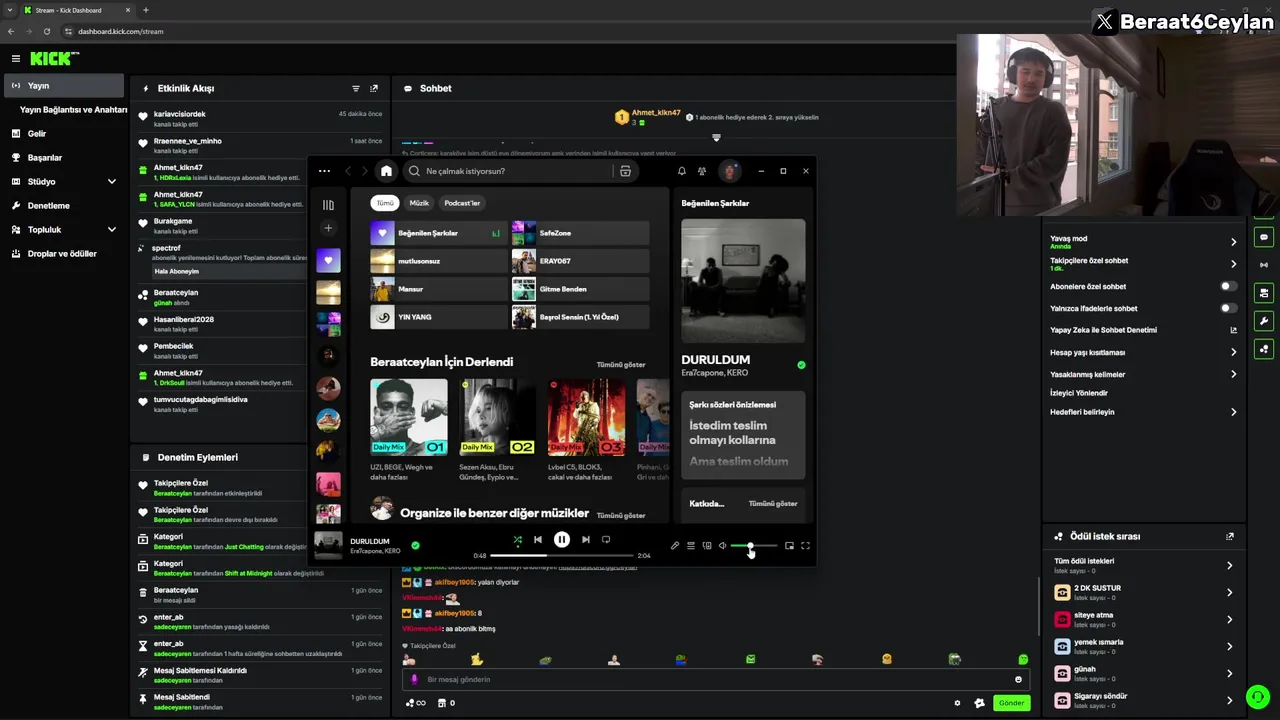Pause the DURULDUM song playback

562,540
